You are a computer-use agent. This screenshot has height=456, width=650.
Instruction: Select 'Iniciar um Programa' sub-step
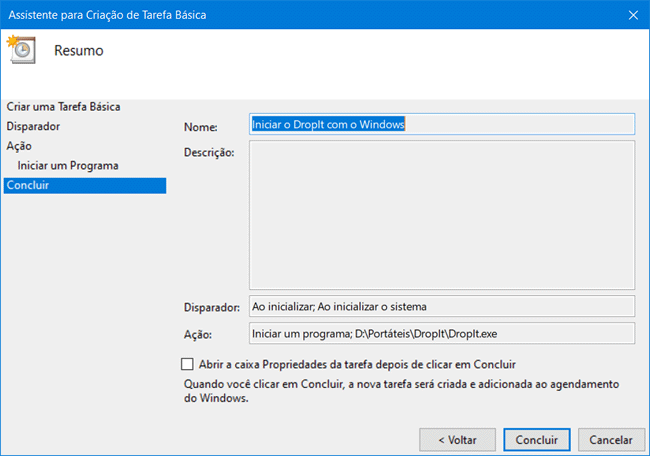68,165
